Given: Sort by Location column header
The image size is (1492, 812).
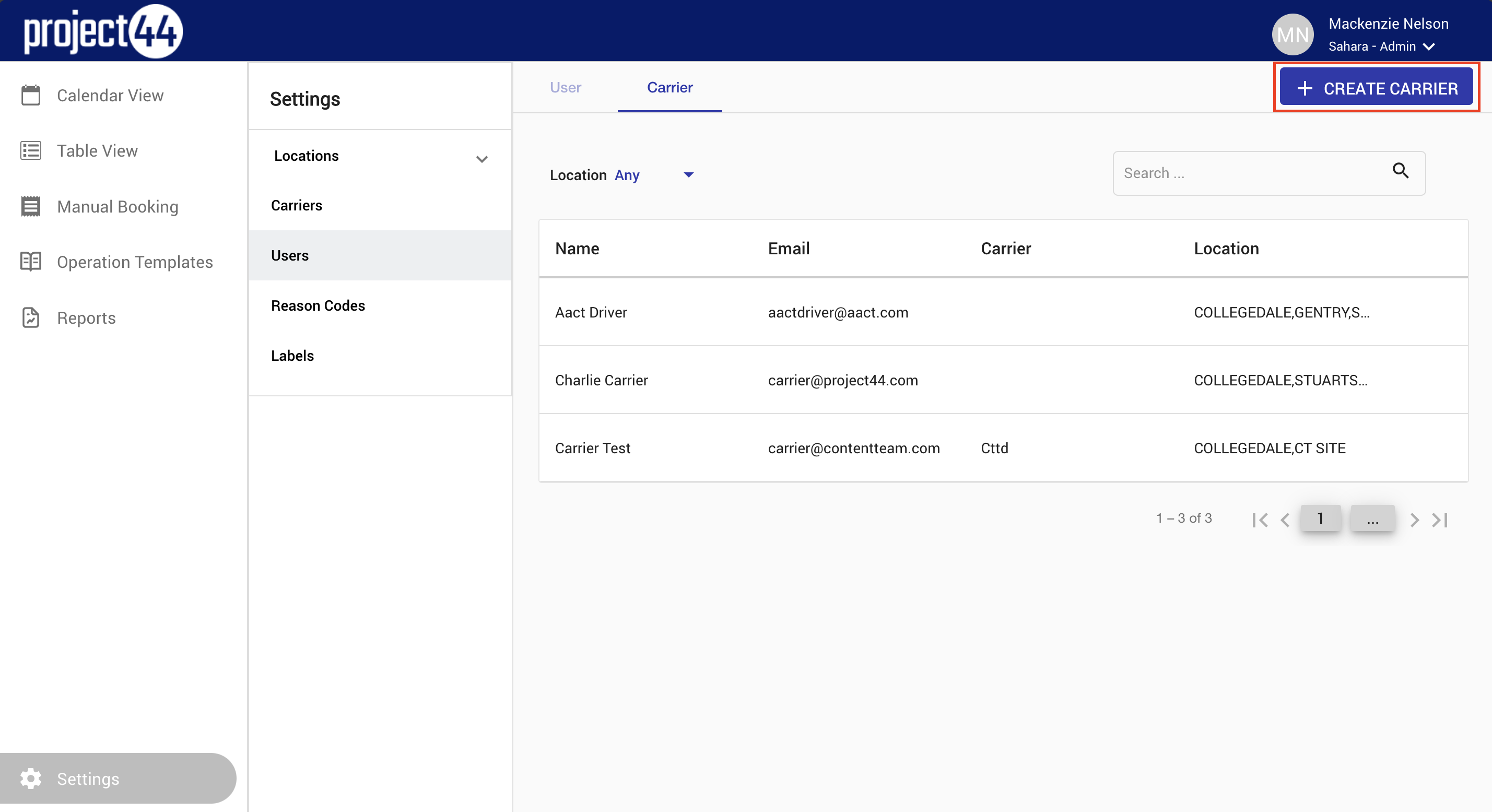Looking at the screenshot, I should [1226, 249].
